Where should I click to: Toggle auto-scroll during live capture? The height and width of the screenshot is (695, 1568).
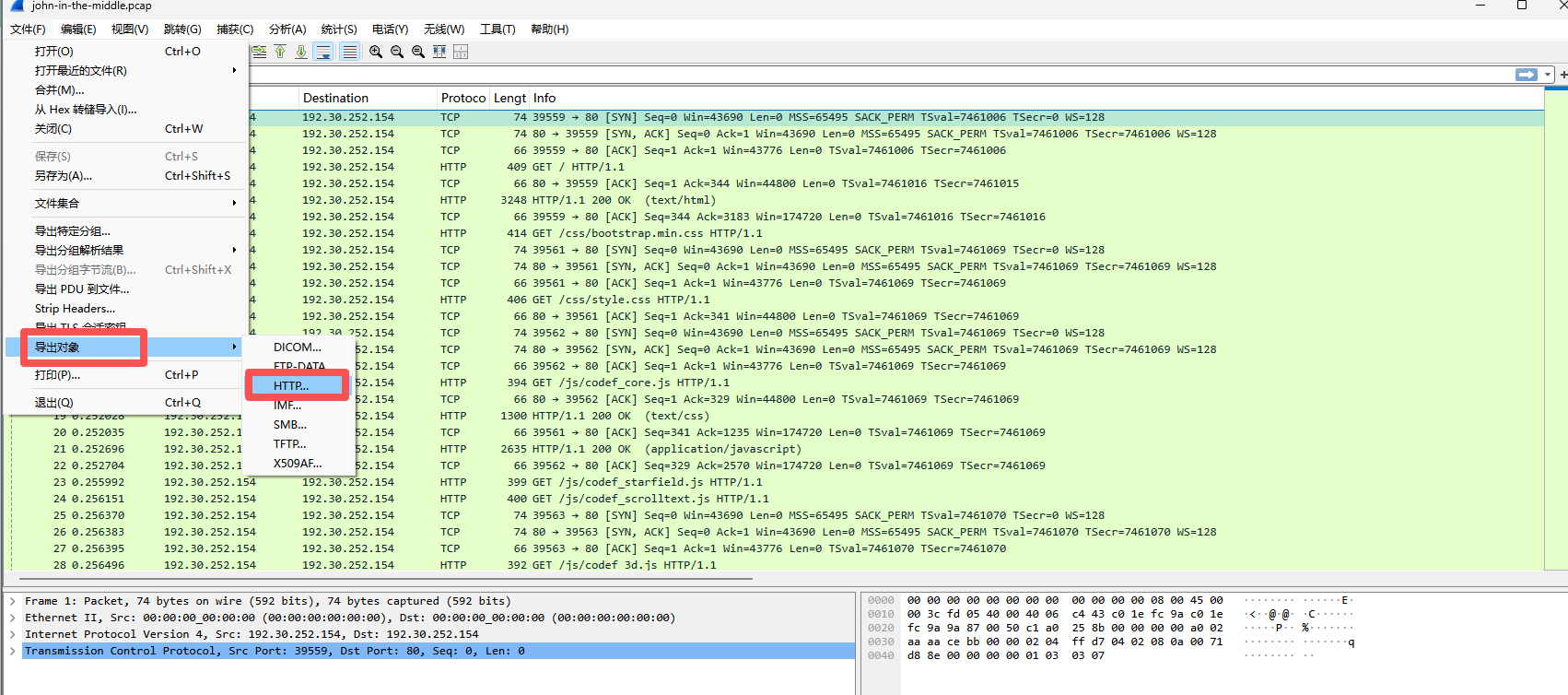pos(323,52)
